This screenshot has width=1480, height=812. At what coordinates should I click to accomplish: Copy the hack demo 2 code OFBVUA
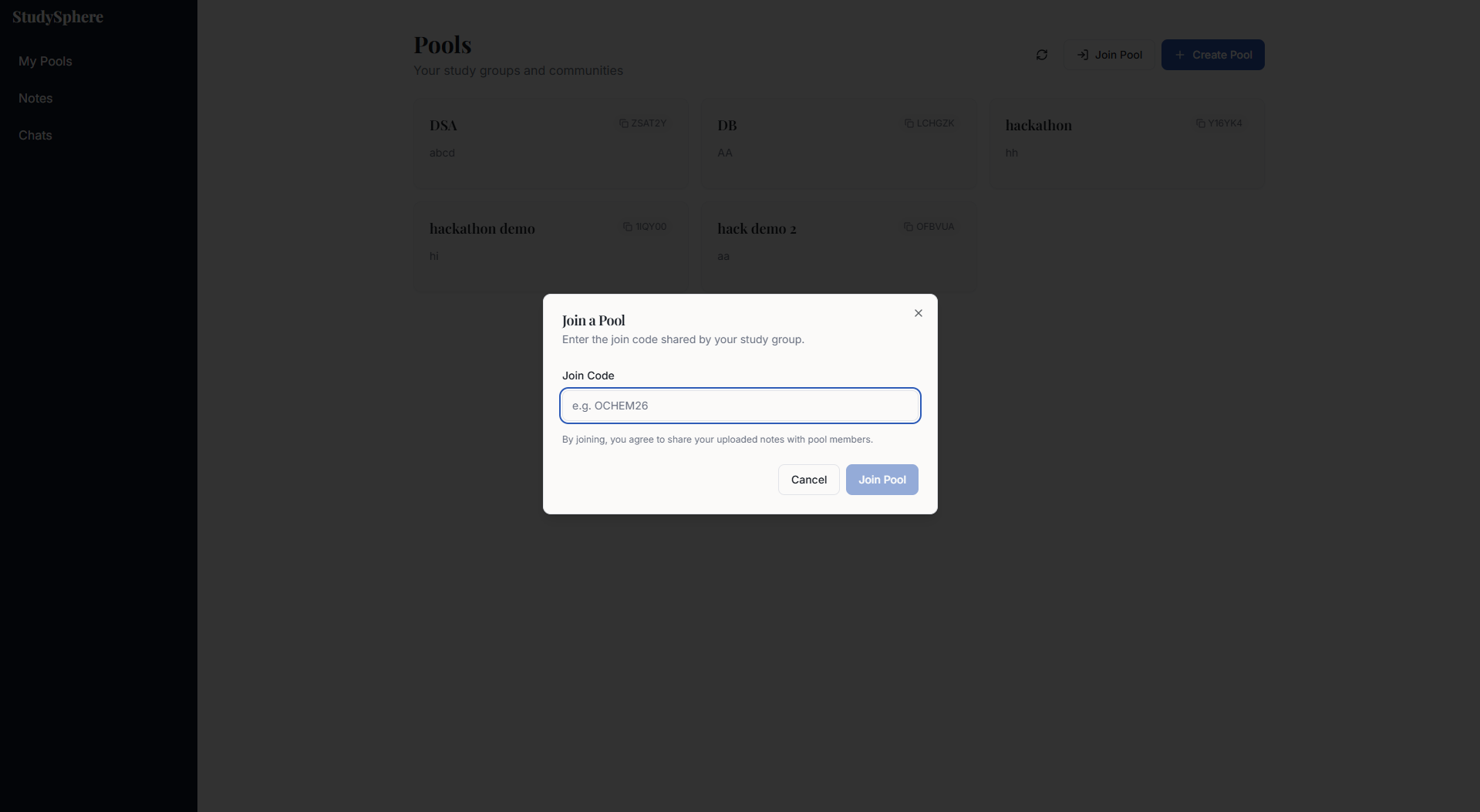[929, 227]
